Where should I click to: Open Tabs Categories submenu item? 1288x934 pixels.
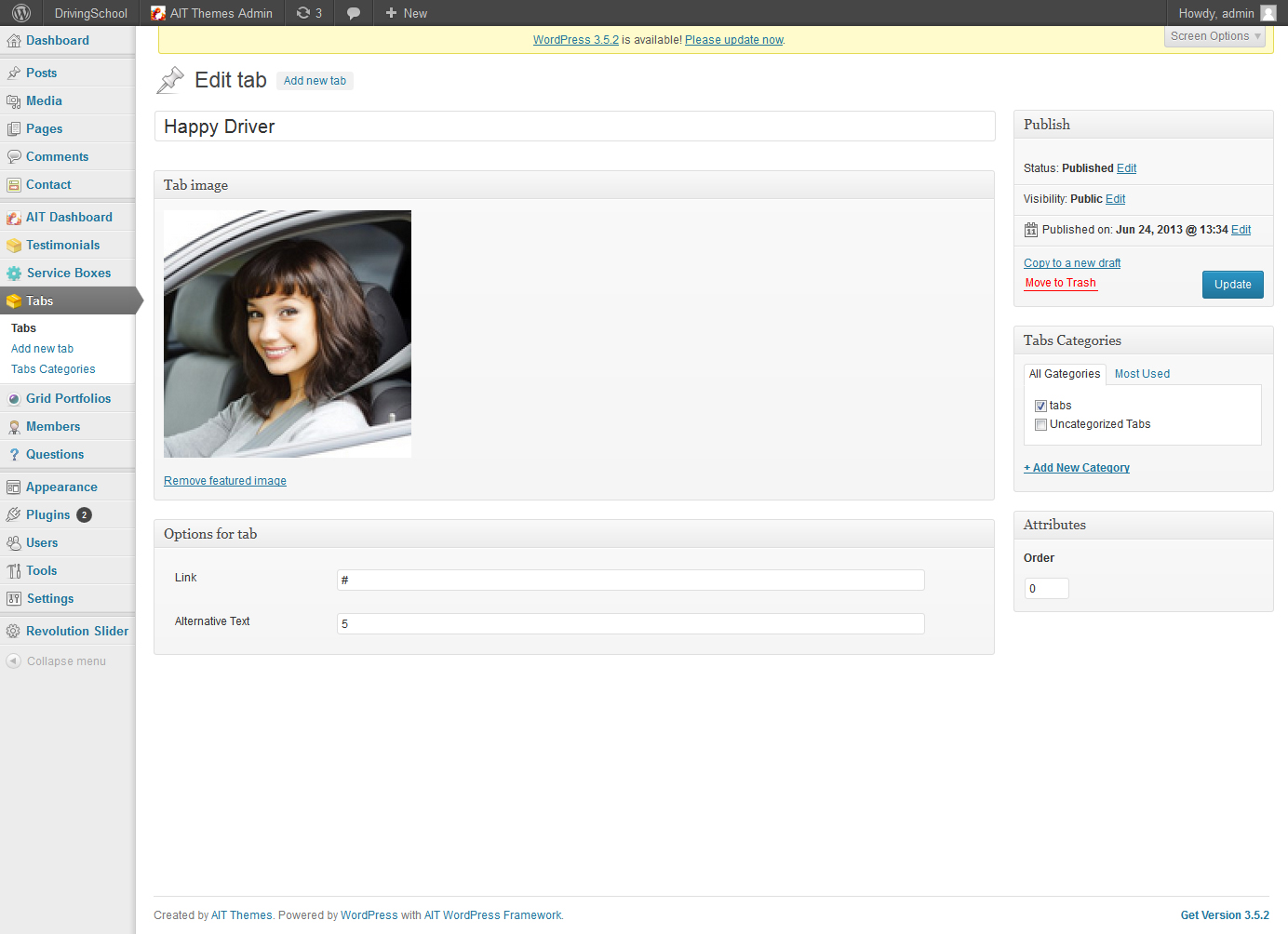tap(53, 369)
